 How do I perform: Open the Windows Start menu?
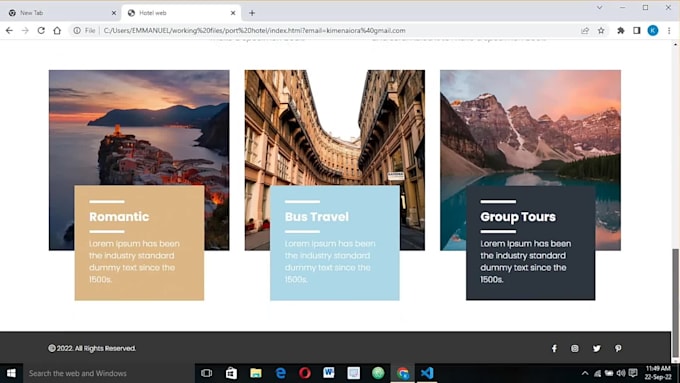point(11,373)
